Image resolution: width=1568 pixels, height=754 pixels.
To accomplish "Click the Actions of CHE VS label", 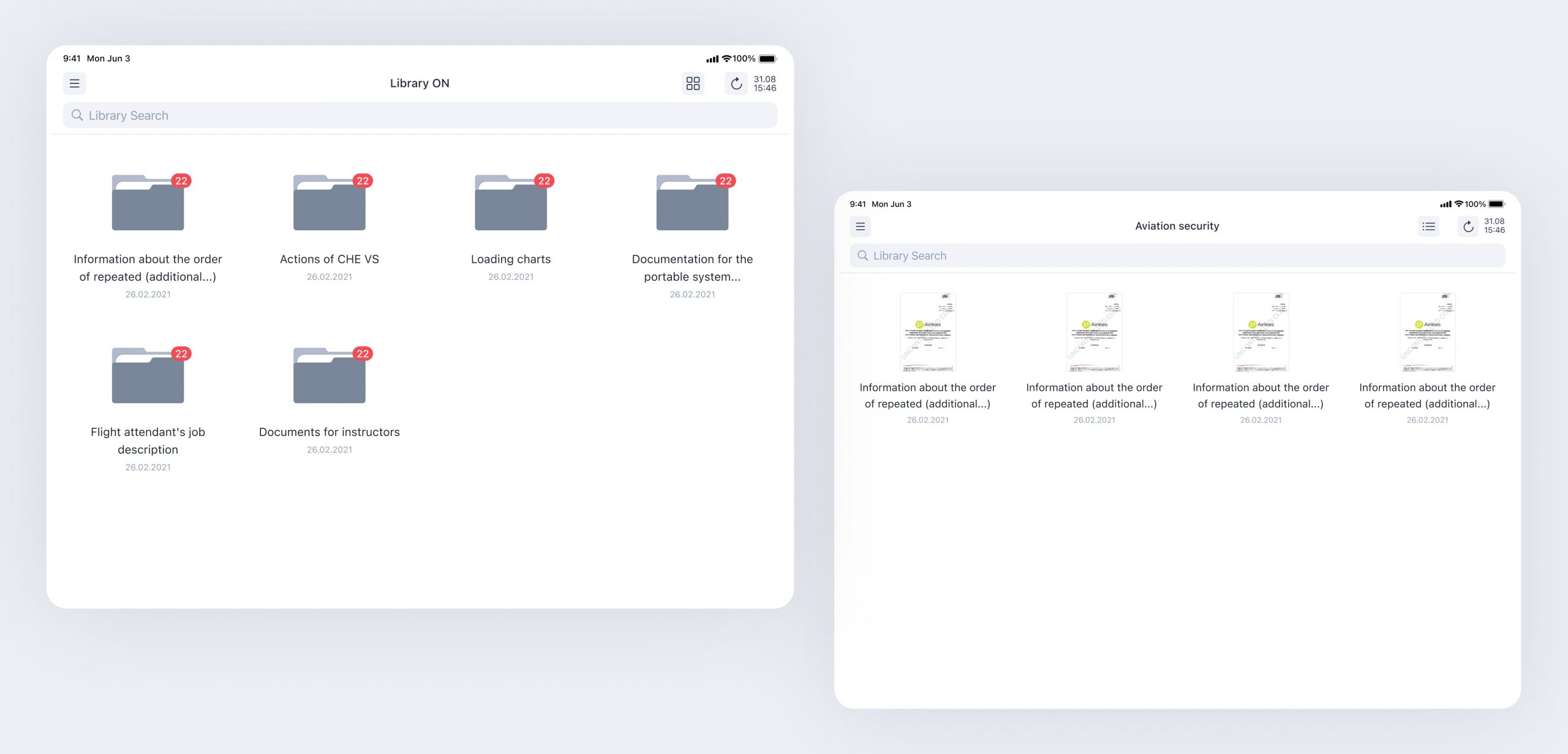I will [x=329, y=259].
